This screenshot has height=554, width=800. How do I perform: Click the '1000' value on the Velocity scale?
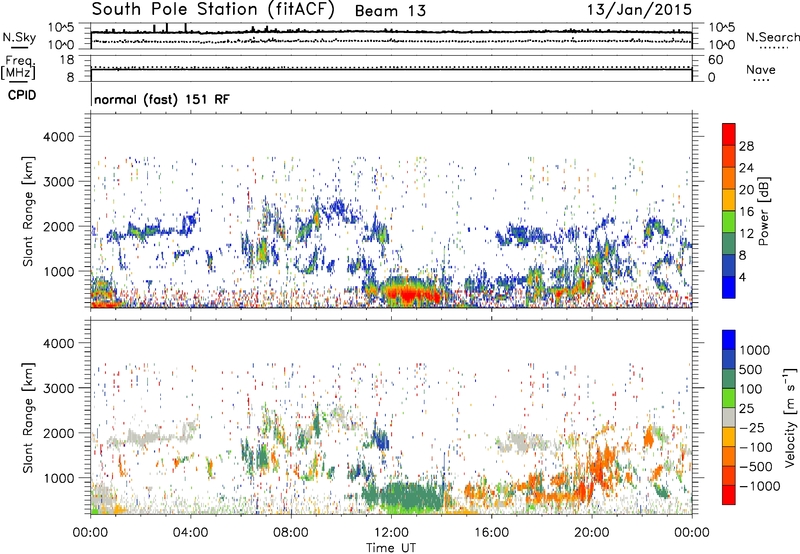point(755,350)
